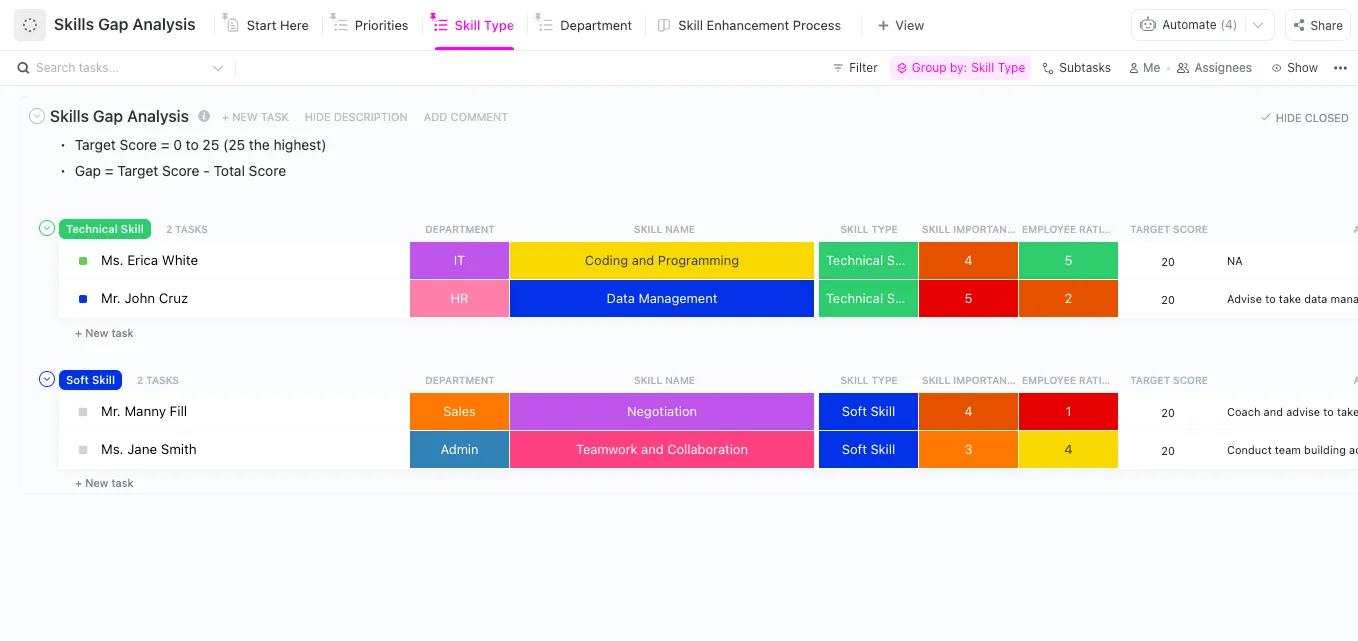
Task: Open the Filter options
Action: coord(855,68)
